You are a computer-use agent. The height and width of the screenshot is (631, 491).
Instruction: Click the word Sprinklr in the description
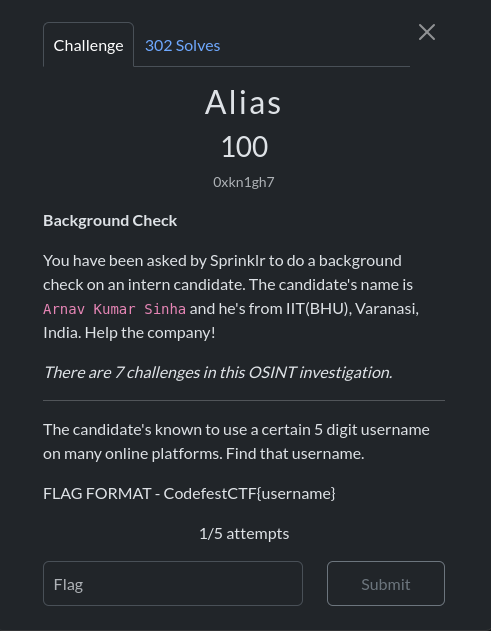(237, 261)
